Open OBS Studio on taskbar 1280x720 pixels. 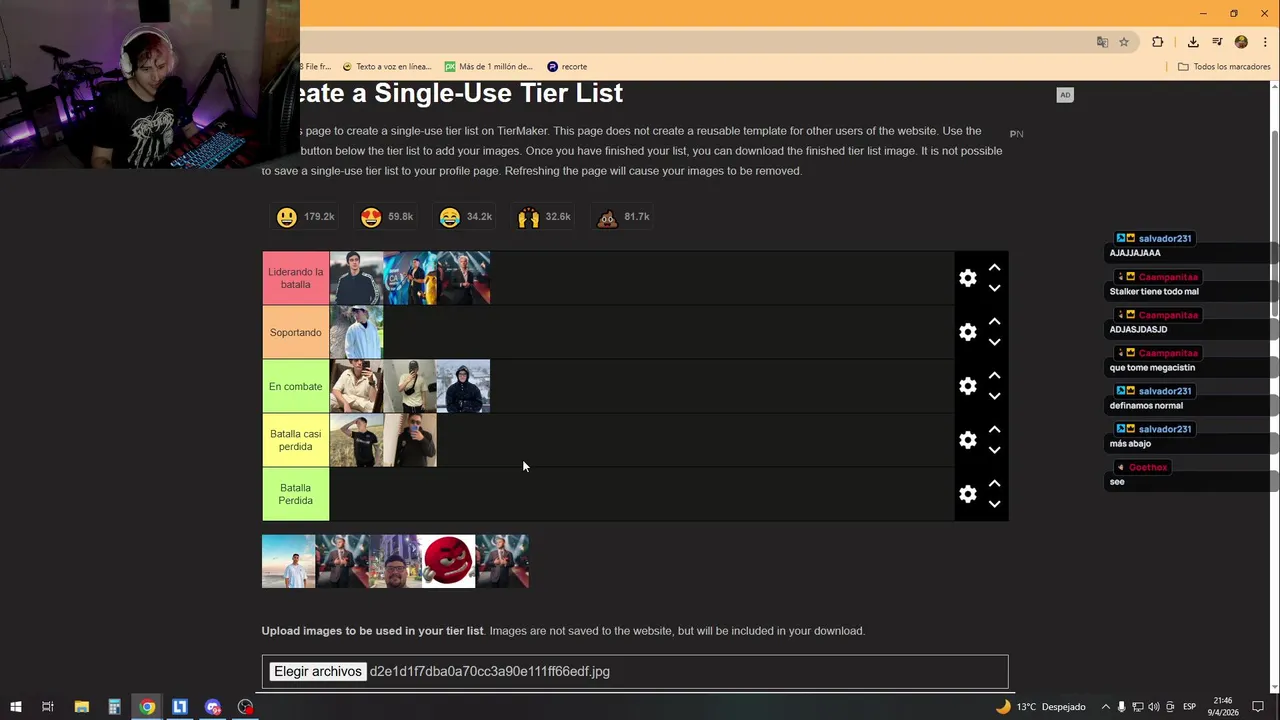(x=245, y=707)
